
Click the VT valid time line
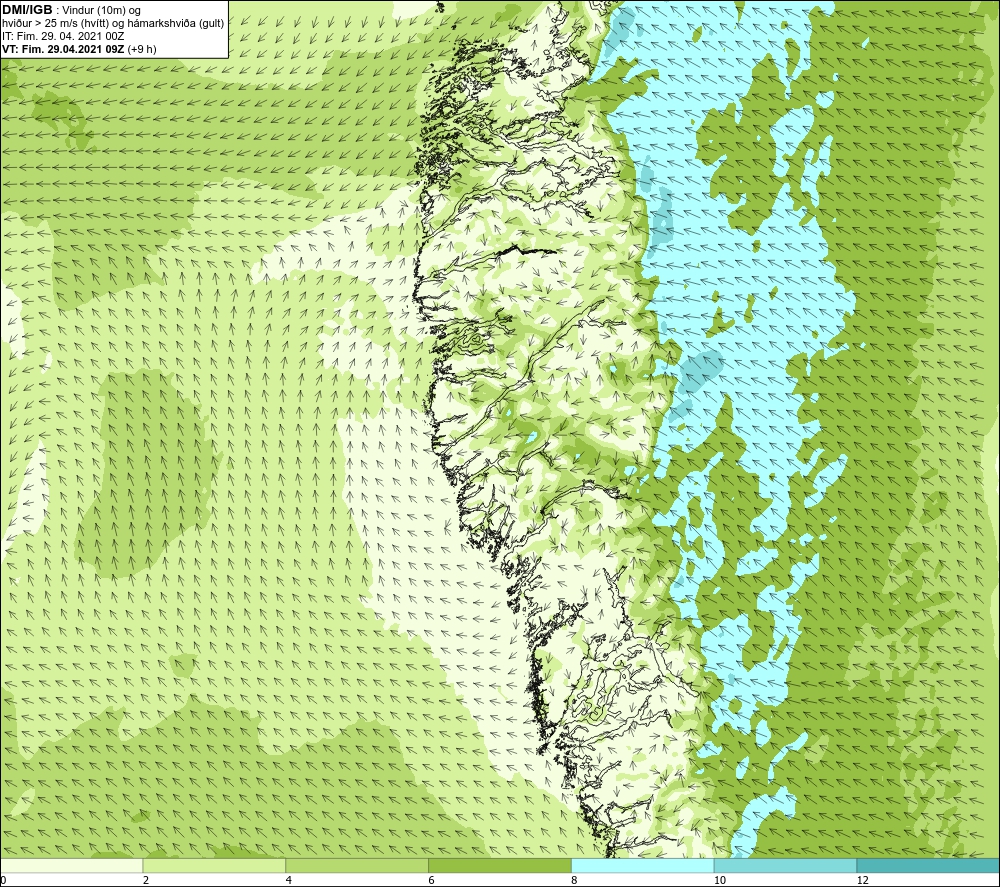click(79, 49)
